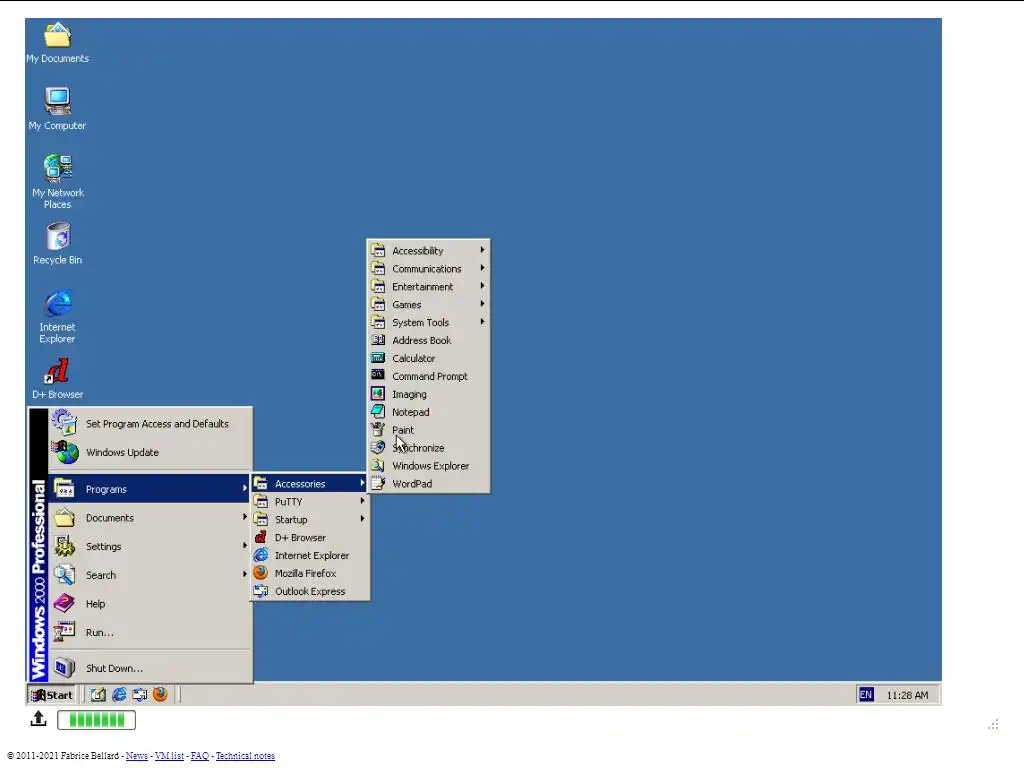Expand the System Tools submenu

coord(428,323)
